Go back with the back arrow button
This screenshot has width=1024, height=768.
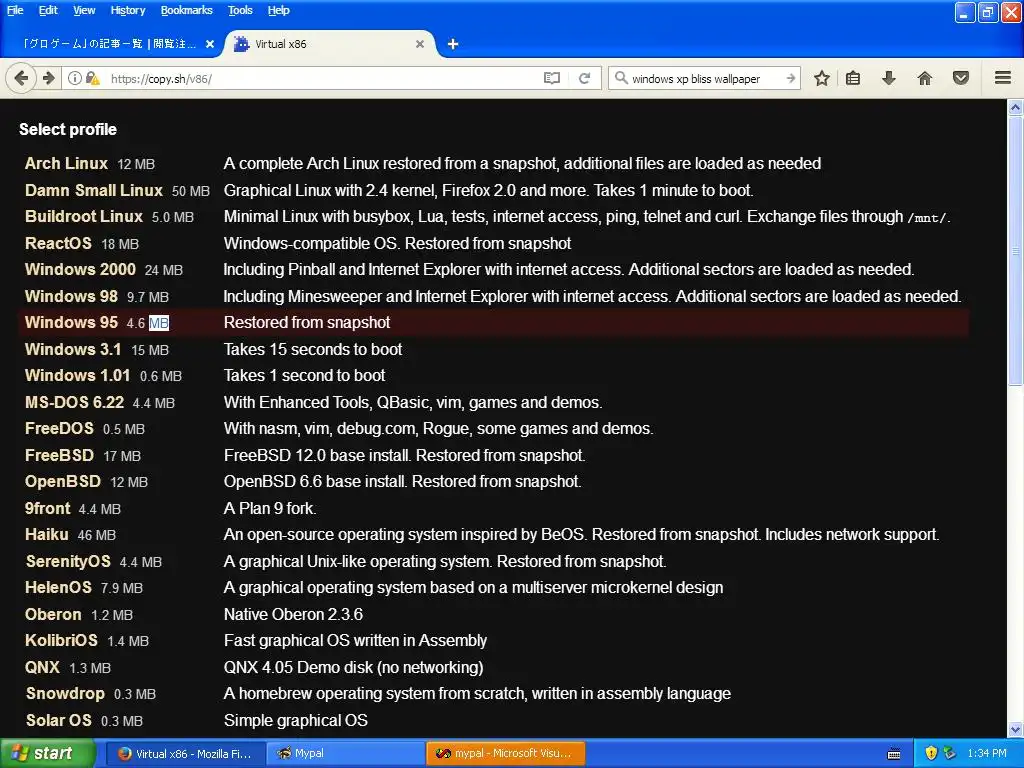pos(21,78)
